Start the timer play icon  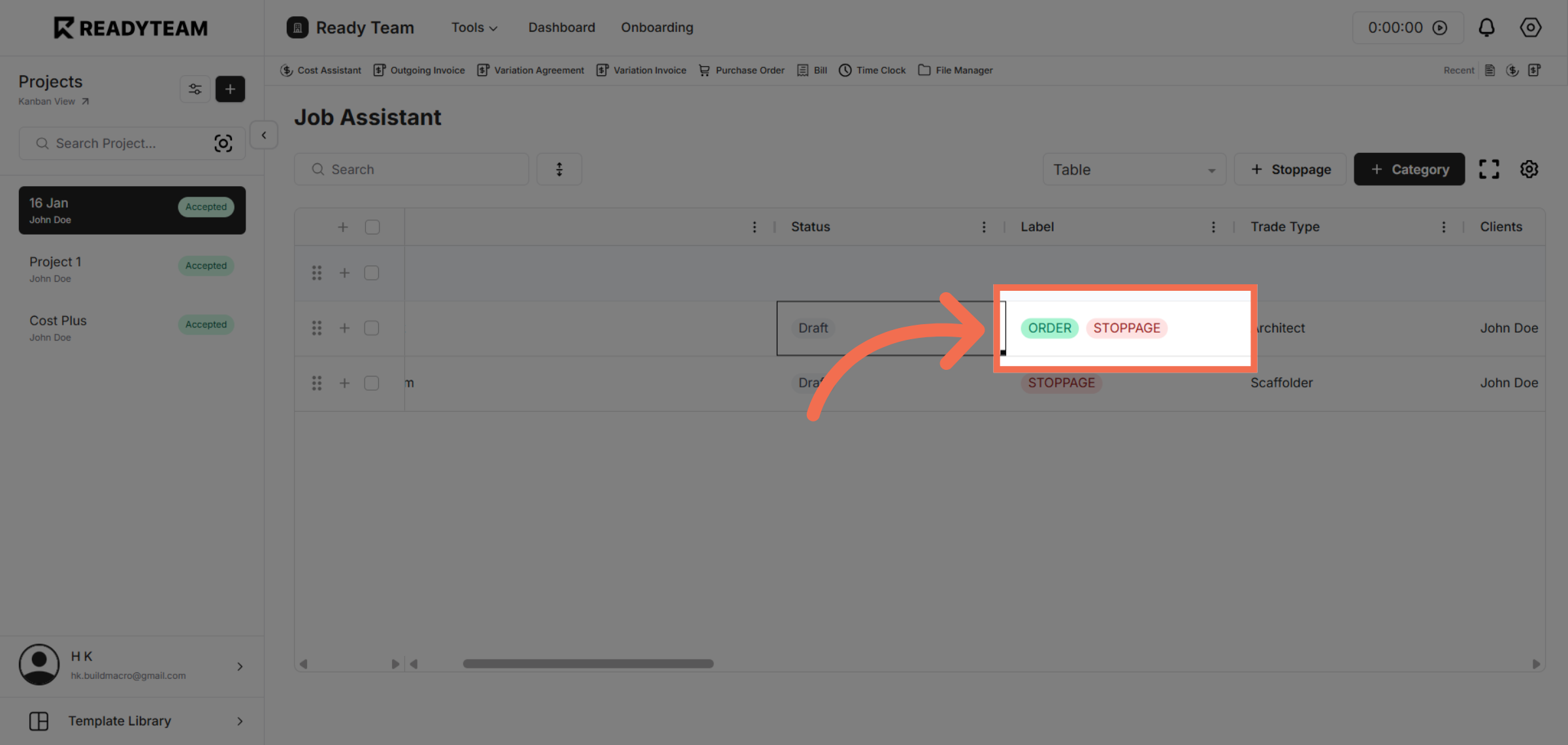[x=1440, y=27]
